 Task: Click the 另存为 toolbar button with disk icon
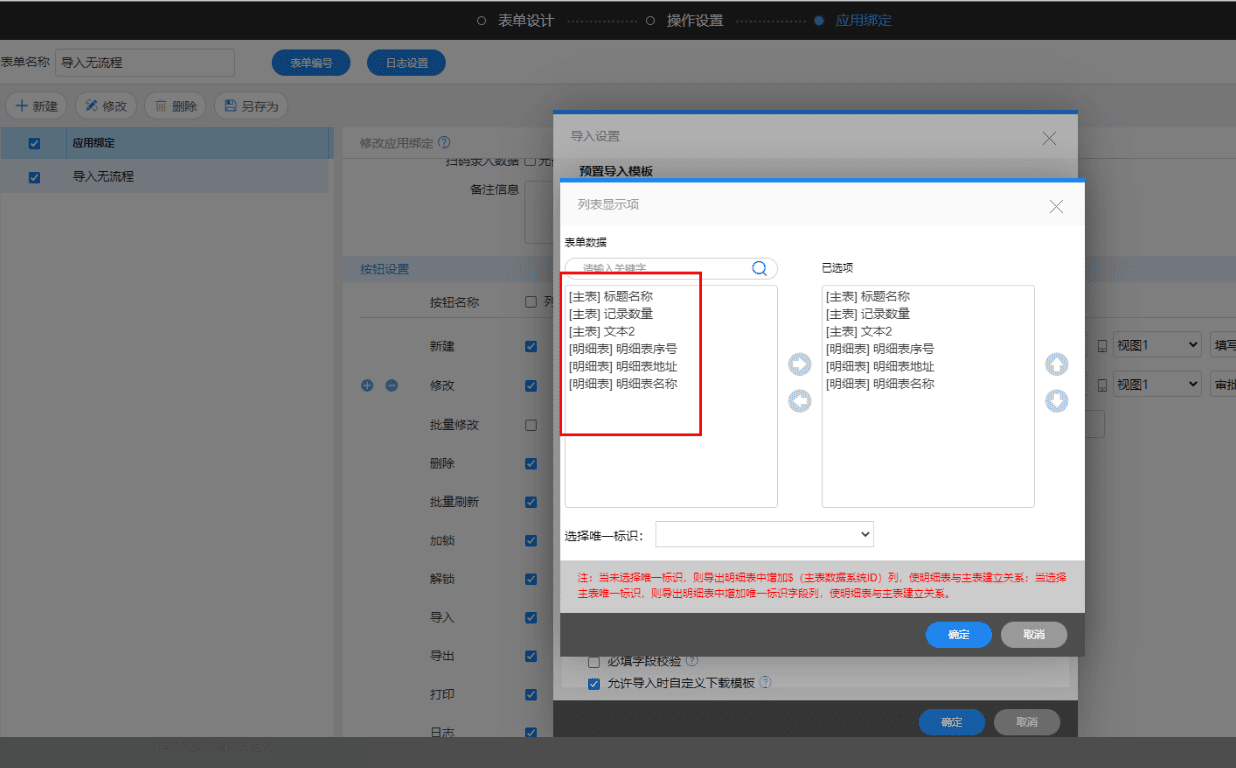click(x=252, y=105)
